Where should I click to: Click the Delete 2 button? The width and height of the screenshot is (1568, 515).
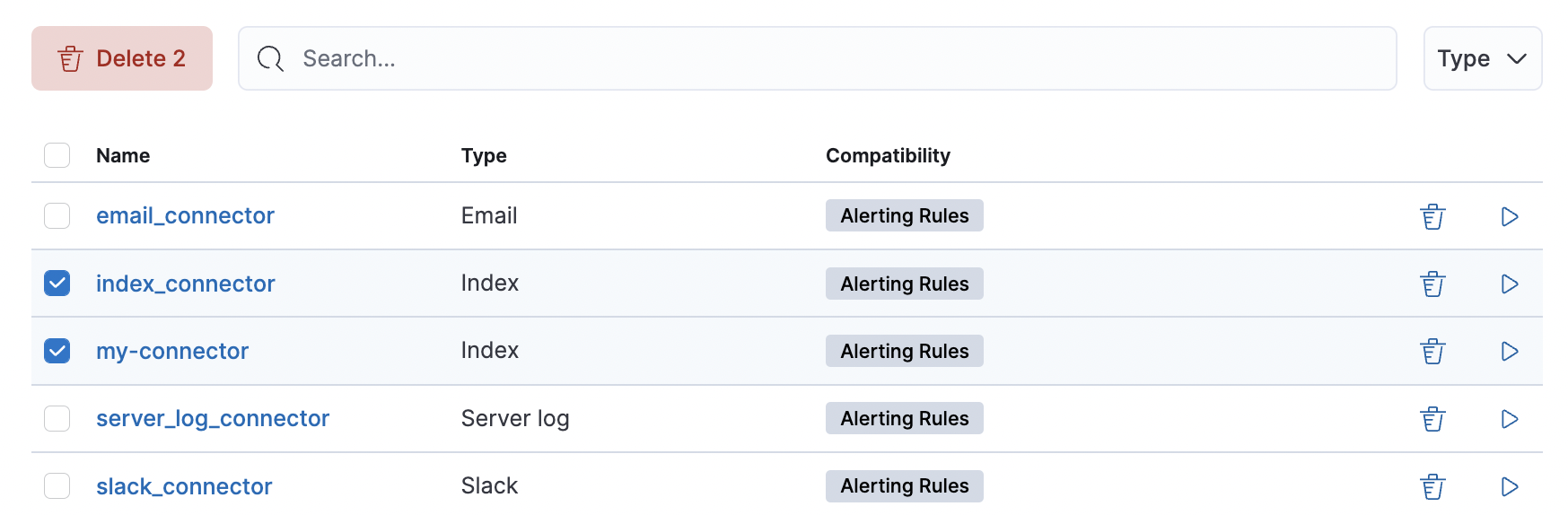click(x=122, y=59)
